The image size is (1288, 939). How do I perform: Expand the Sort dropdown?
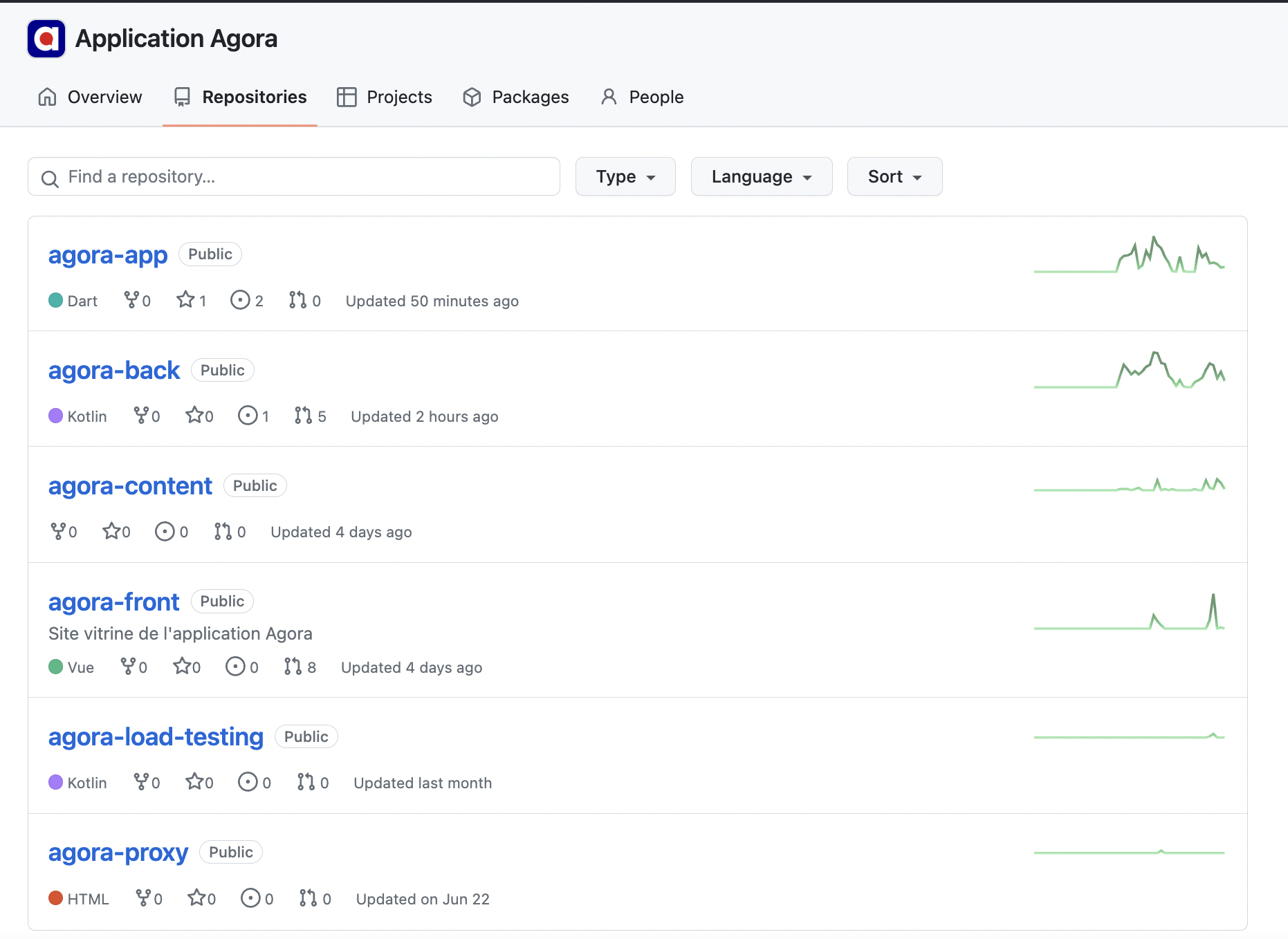(894, 177)
